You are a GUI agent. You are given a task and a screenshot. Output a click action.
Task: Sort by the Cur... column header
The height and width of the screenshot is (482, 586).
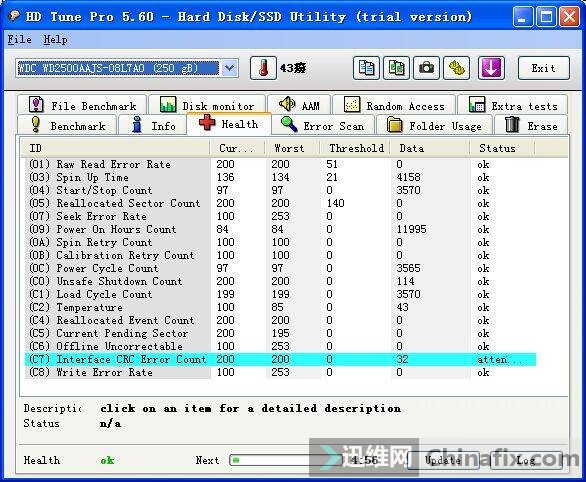pyautogui.click(x=237, y=148)
